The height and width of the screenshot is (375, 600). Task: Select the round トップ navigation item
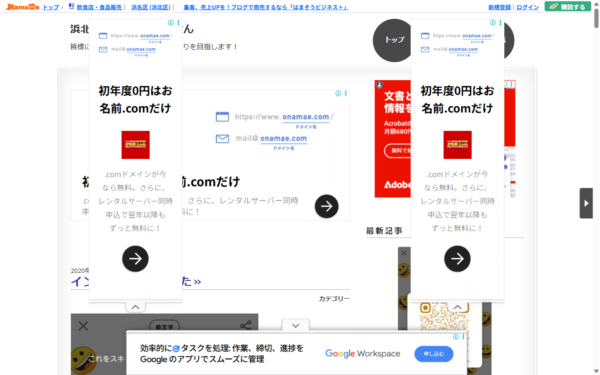coord(394,40)
